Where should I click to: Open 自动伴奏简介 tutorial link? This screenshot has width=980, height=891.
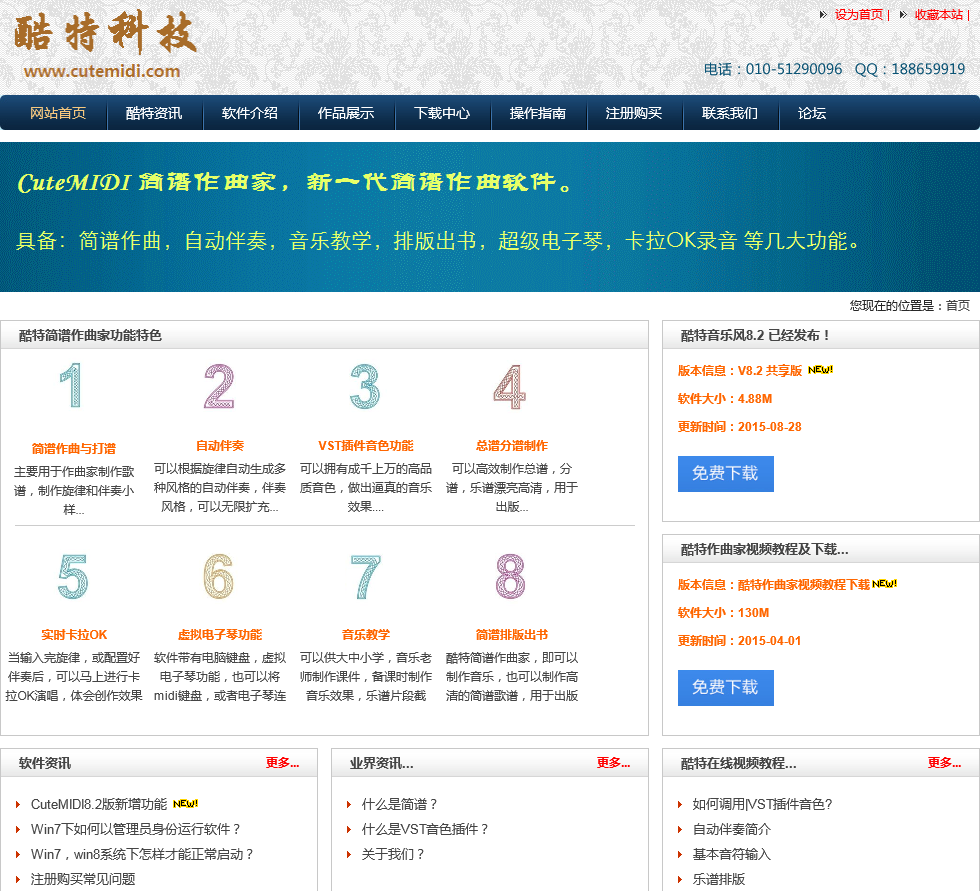[732, 829]
